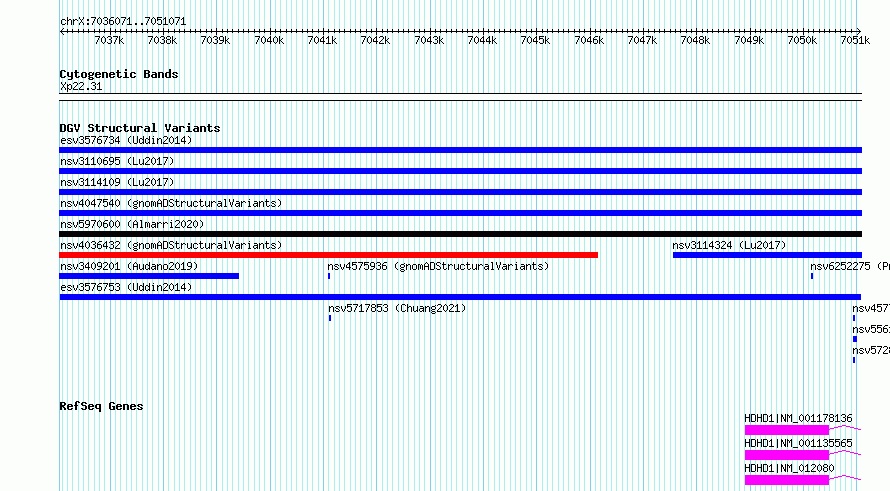Click the small marker under nsv5717853
Viewport: 890px width, 491px height.
click(330, 318)
